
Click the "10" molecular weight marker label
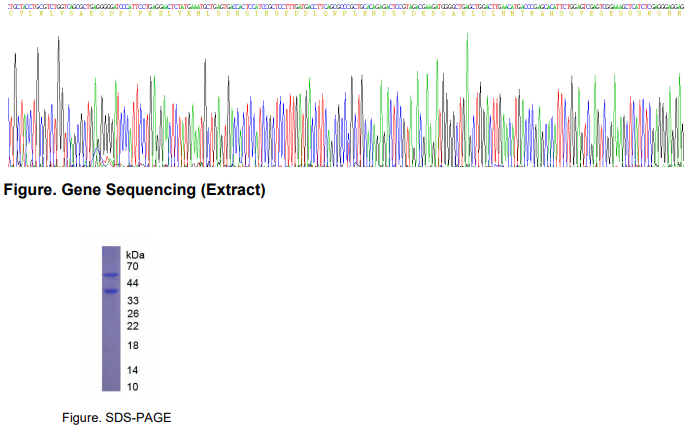point(133,387)
